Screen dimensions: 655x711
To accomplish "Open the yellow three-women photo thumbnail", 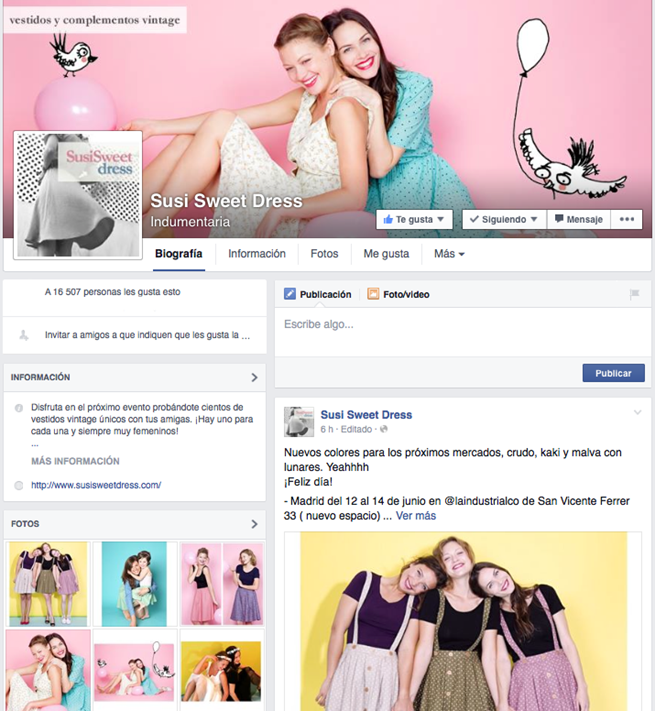I will click(48, 584).
